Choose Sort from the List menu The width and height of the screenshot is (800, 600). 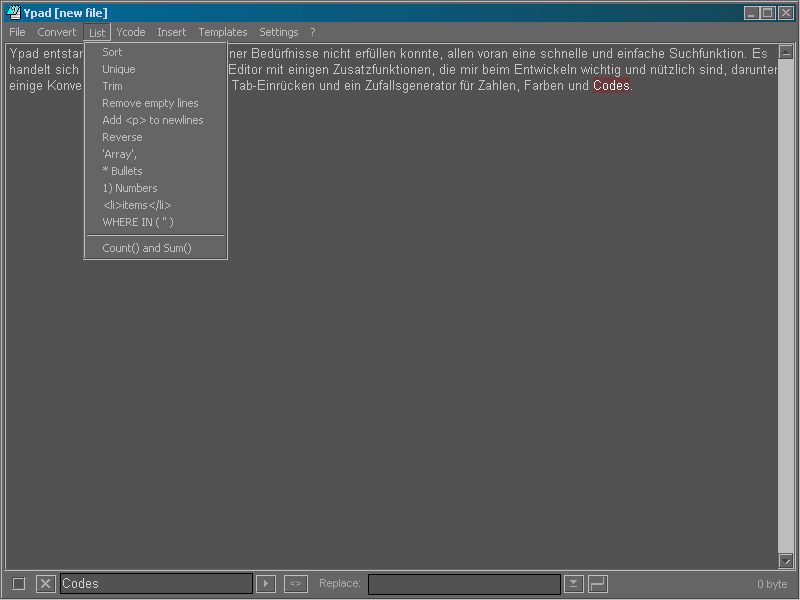coord(112,52)
